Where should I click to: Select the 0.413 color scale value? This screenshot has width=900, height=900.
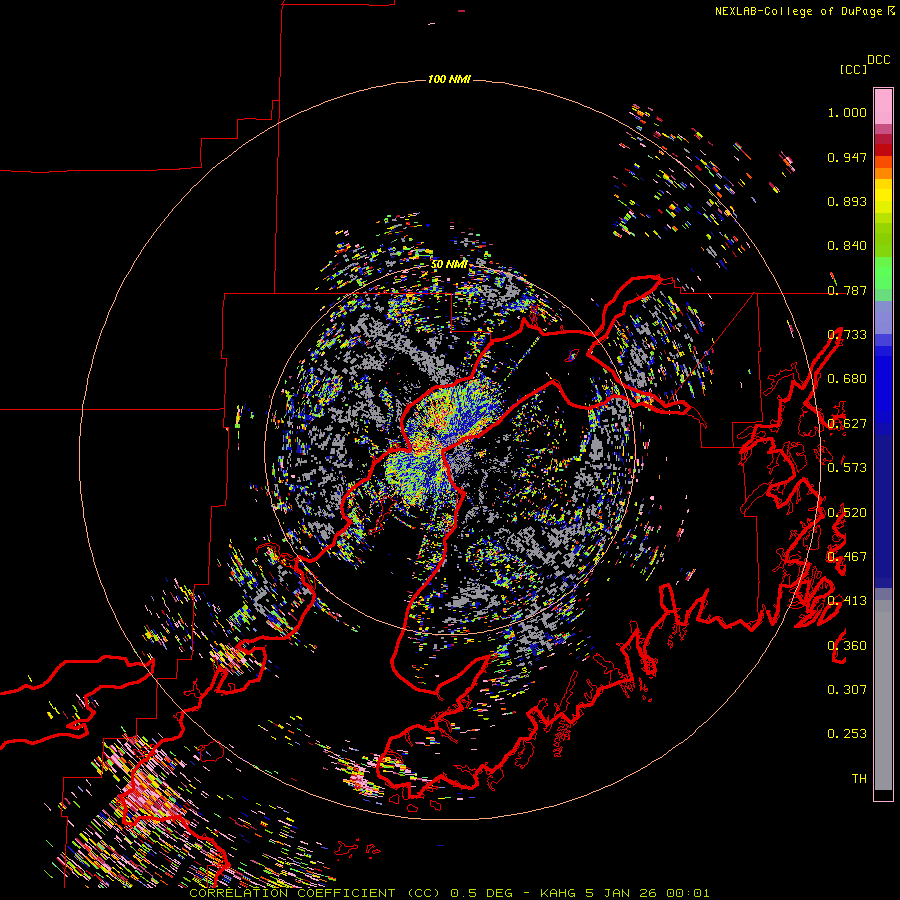click(847, 601)
